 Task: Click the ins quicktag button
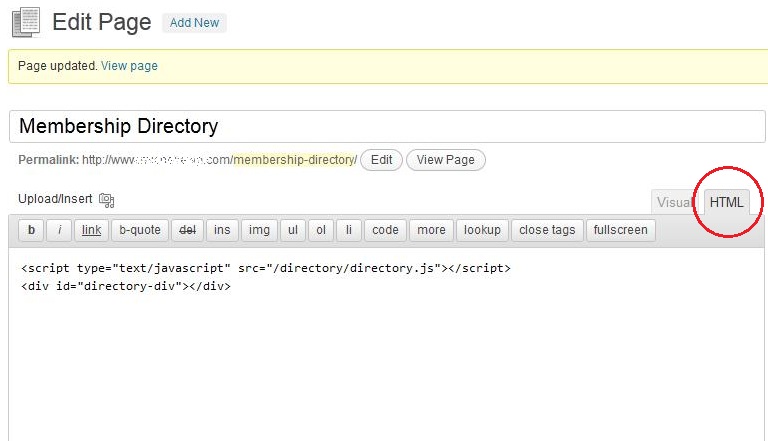222,230
